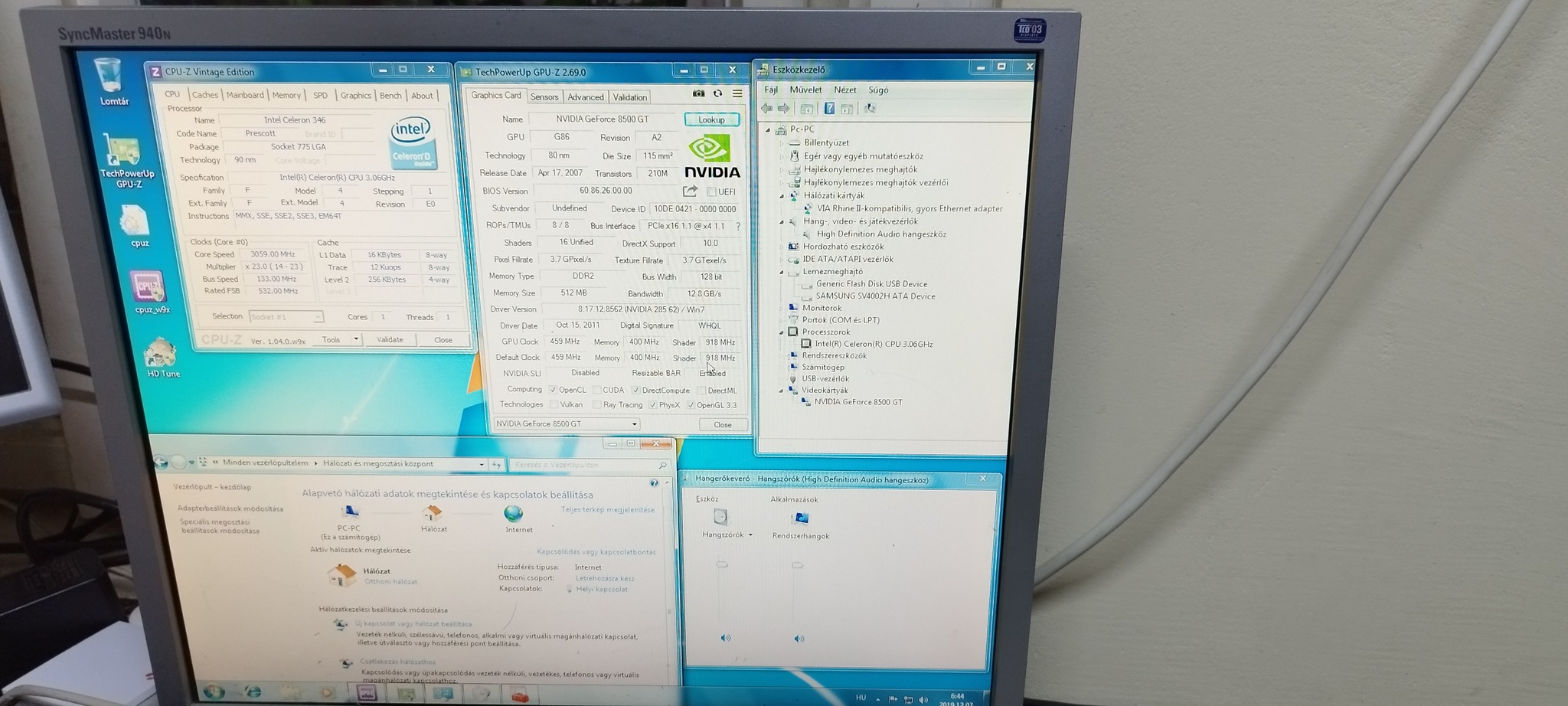Select the cpuz desktop icon
This screenshot has width=1568, height=706.
137,227
